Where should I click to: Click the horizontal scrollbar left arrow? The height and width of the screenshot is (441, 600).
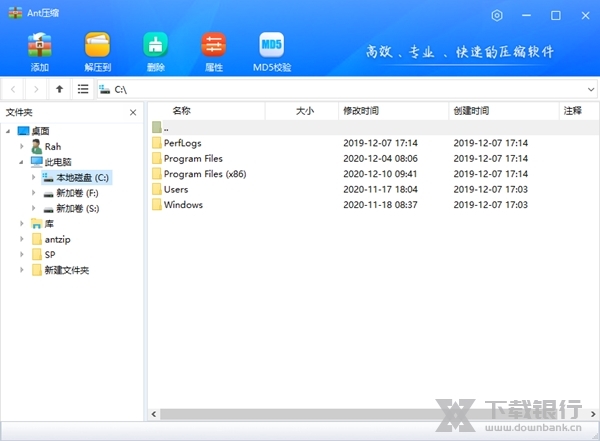pyautogui.click(x=154, y=414)
